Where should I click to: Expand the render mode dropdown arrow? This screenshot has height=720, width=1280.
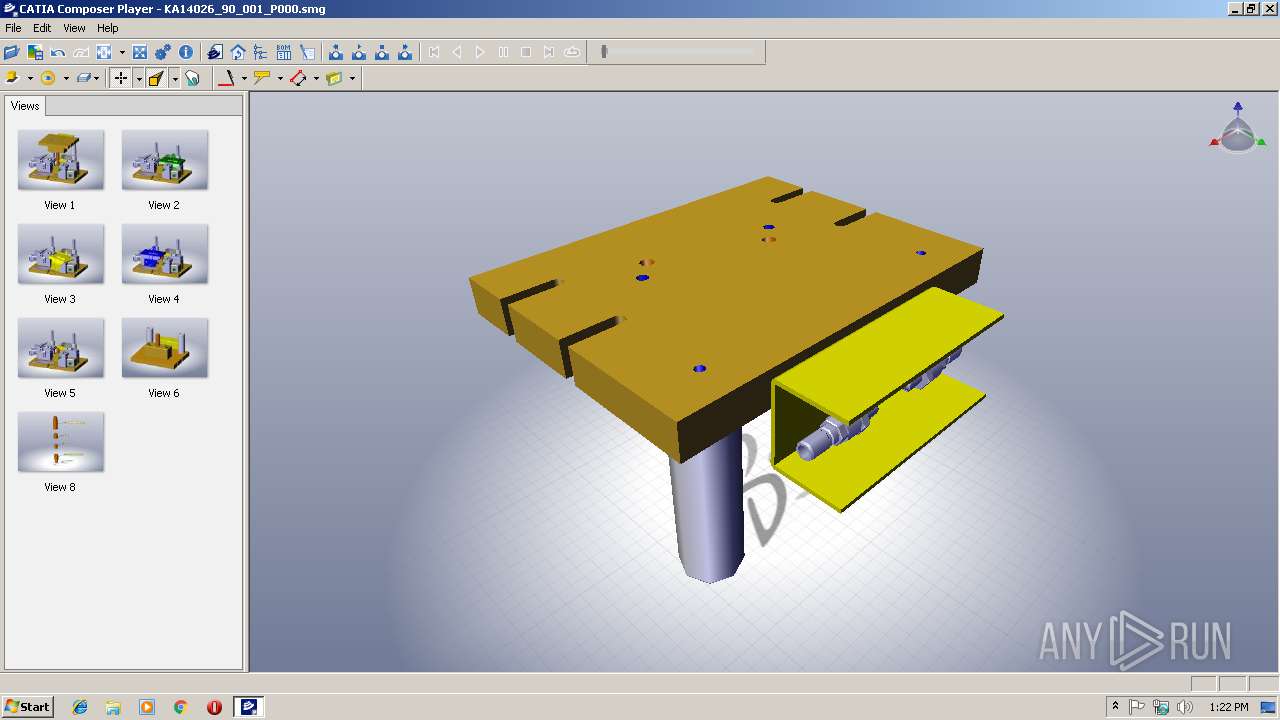(x=30, y=78)
